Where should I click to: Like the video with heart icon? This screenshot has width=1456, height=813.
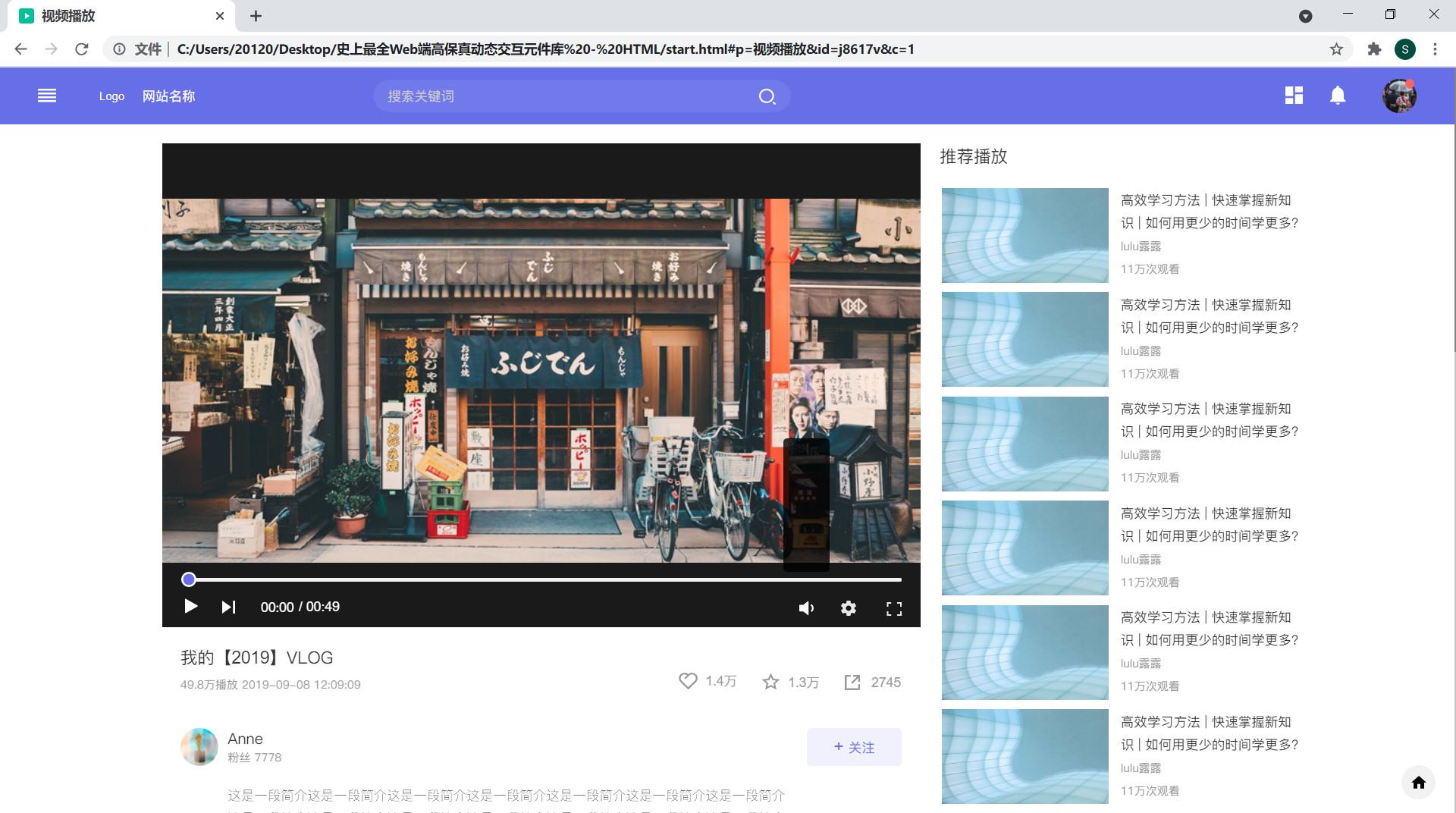click(688, 681)
